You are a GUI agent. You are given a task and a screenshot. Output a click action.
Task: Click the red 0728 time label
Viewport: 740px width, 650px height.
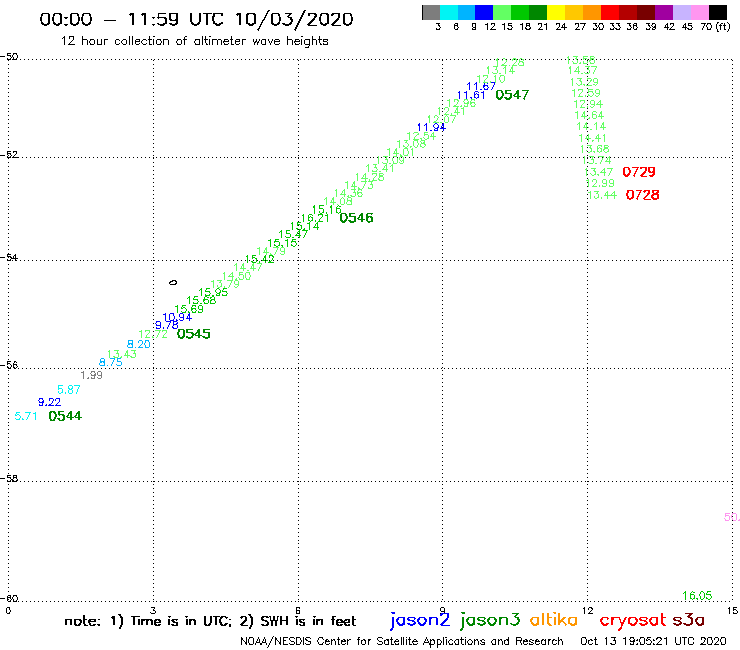pos(642,195)
